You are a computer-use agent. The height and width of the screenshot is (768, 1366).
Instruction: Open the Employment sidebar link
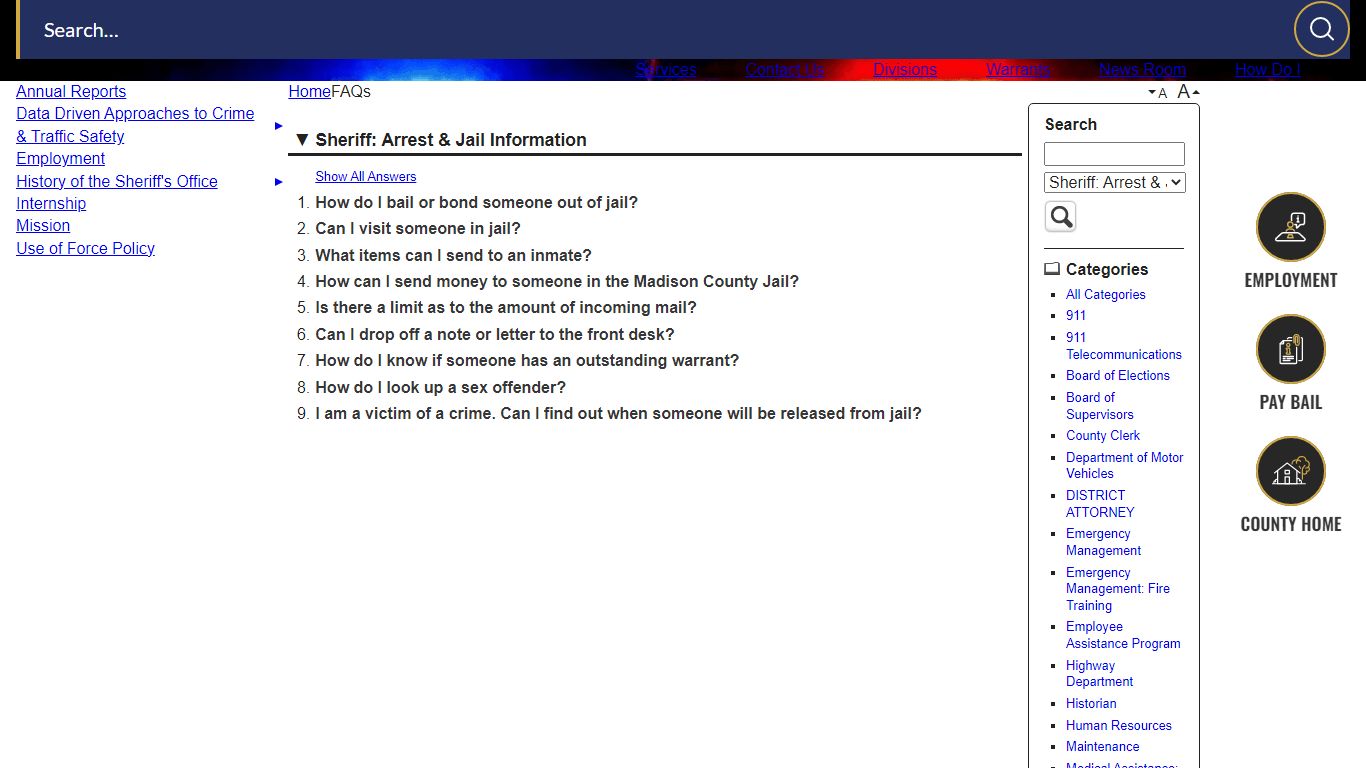coord(60,159)
